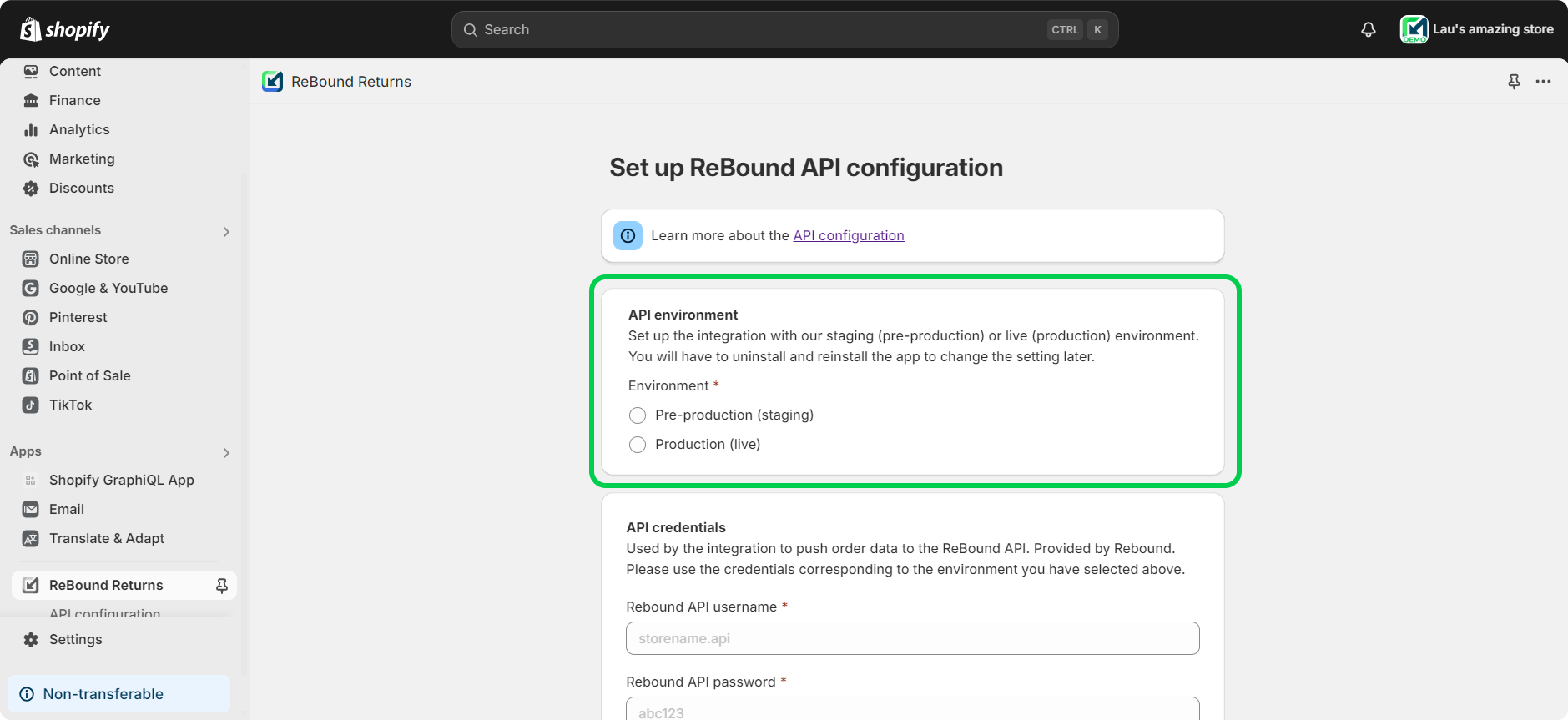The height and width of the screenshot is (720, 1568).
Task: Click the store avatar icon
Action: 1414,29
